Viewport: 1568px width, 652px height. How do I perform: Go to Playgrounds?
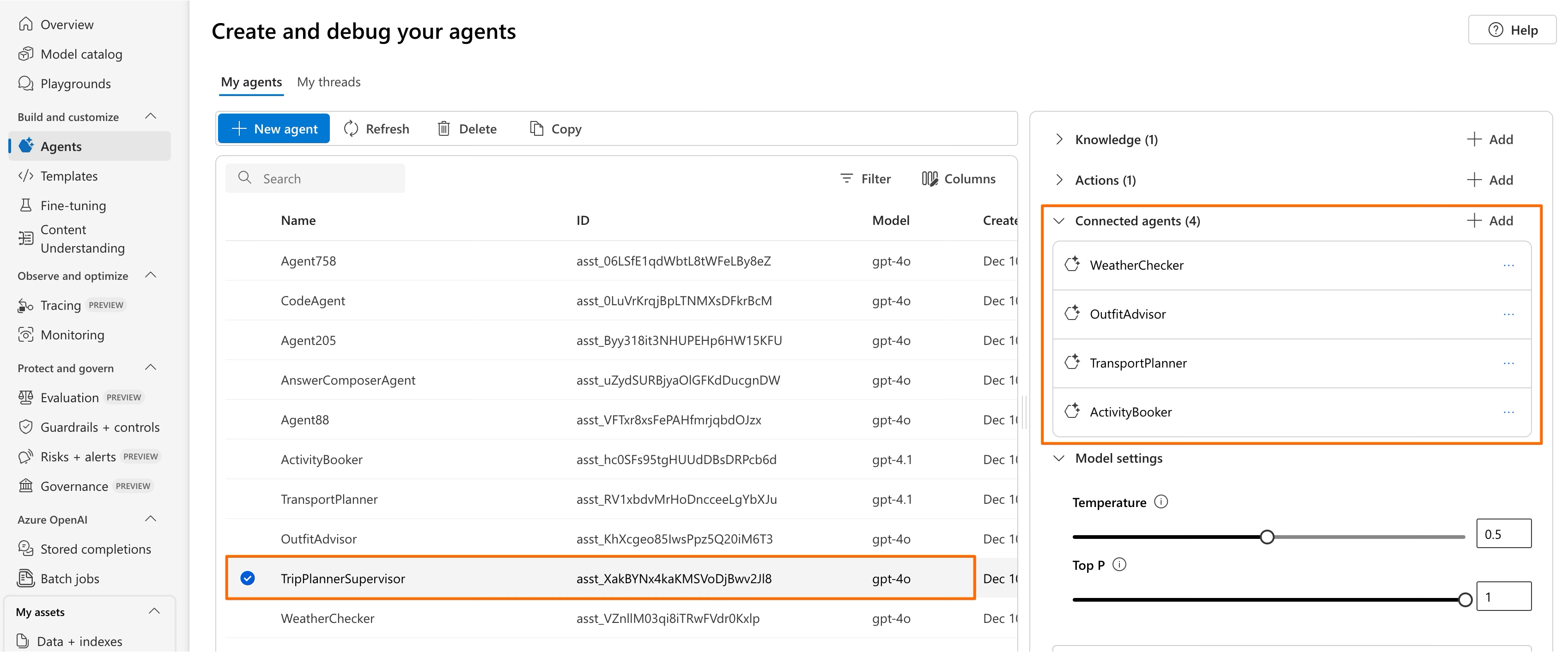click(75, 83)
